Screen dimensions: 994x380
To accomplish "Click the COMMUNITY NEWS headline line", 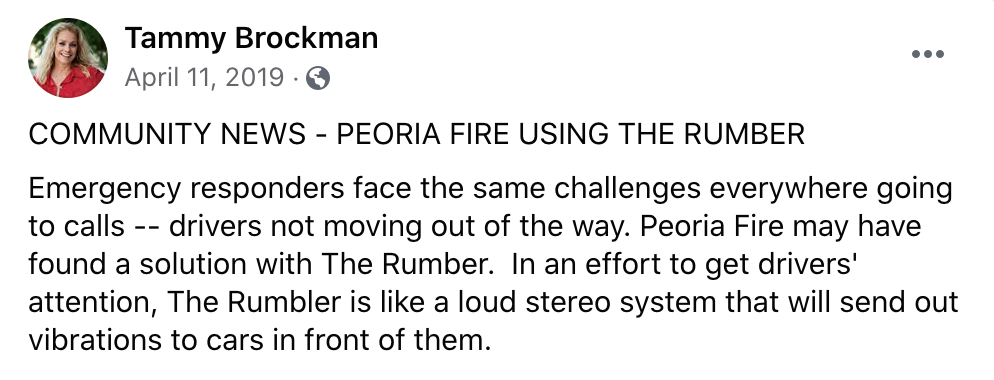I will coord(416,134).
